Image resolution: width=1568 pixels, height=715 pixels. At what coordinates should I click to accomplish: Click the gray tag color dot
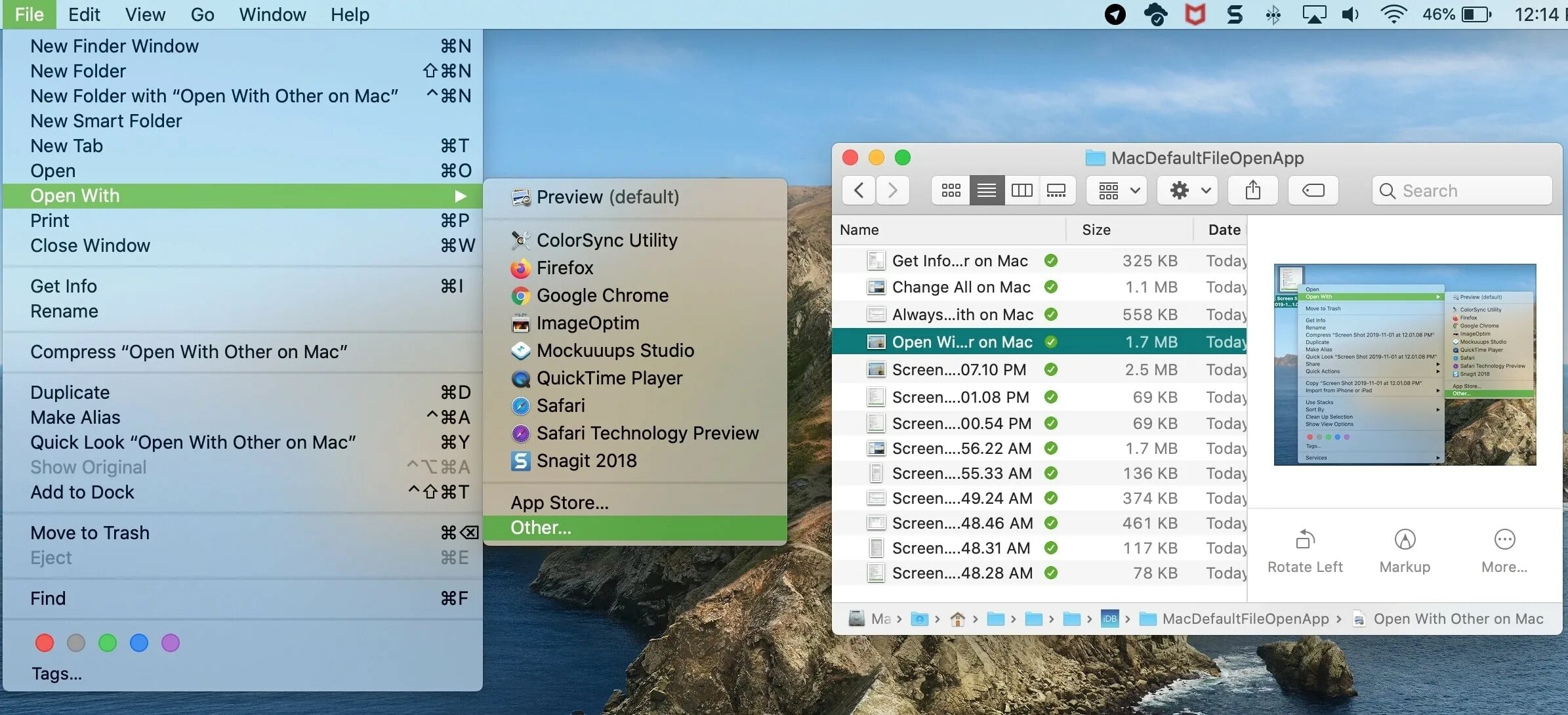(x=76, y=643)
